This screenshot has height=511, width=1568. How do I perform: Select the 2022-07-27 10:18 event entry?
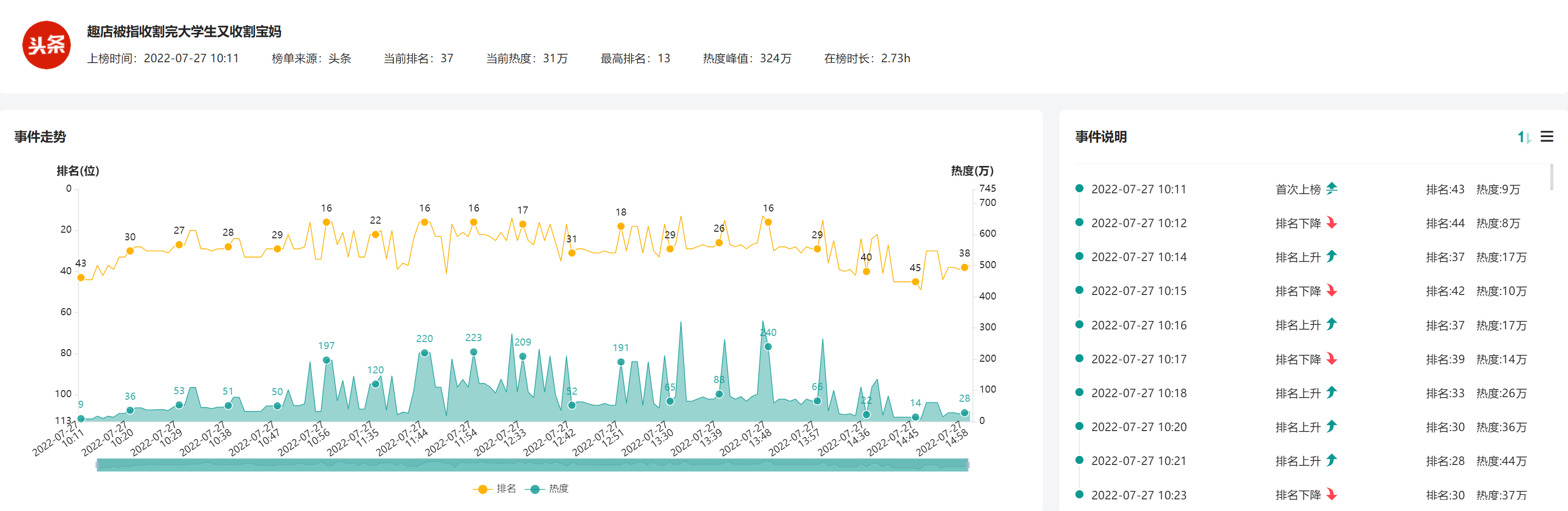point(1138,393)
